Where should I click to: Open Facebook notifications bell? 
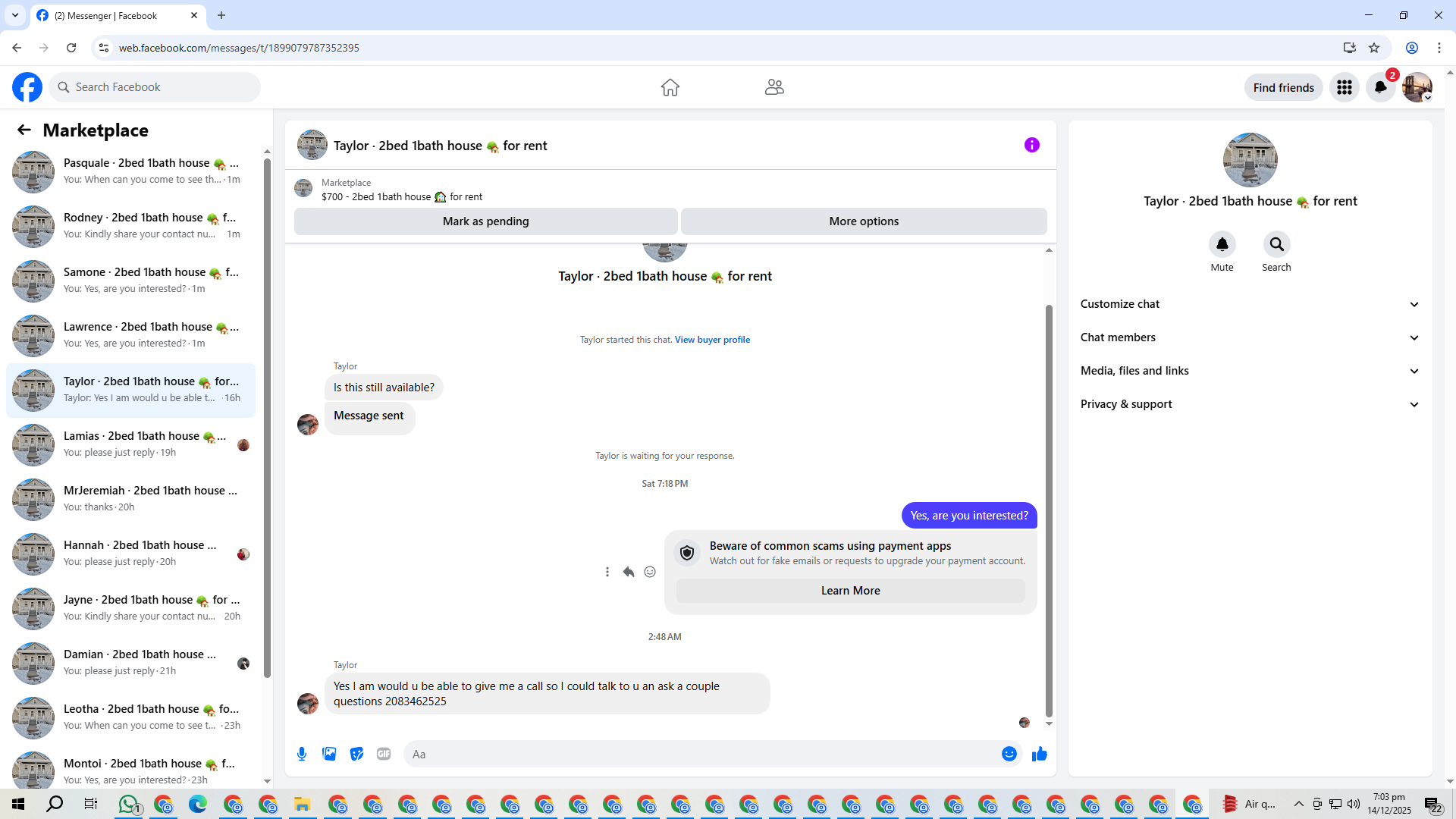(x=1380, y=87)
